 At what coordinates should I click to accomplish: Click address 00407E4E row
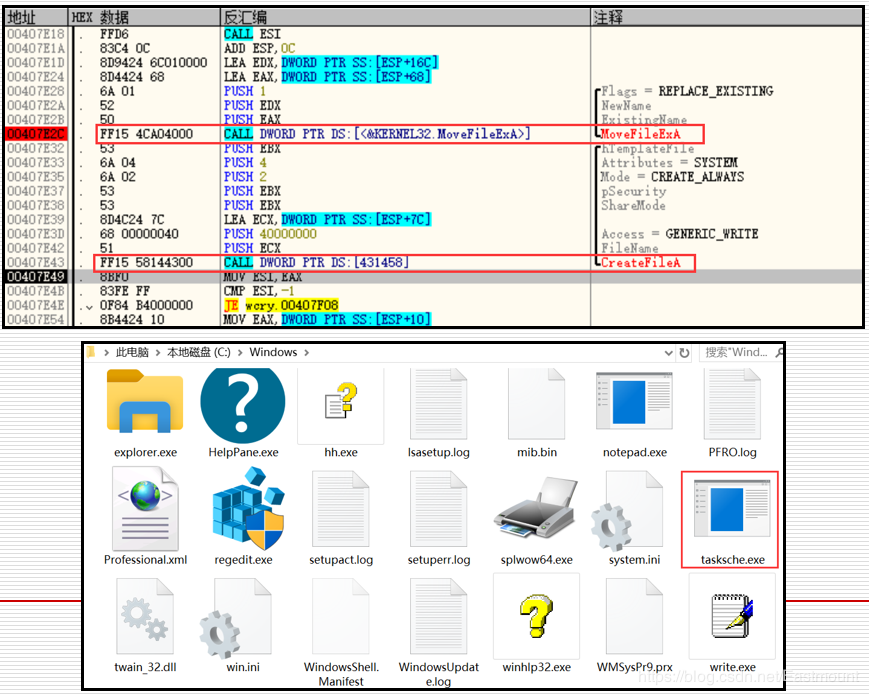35,305
